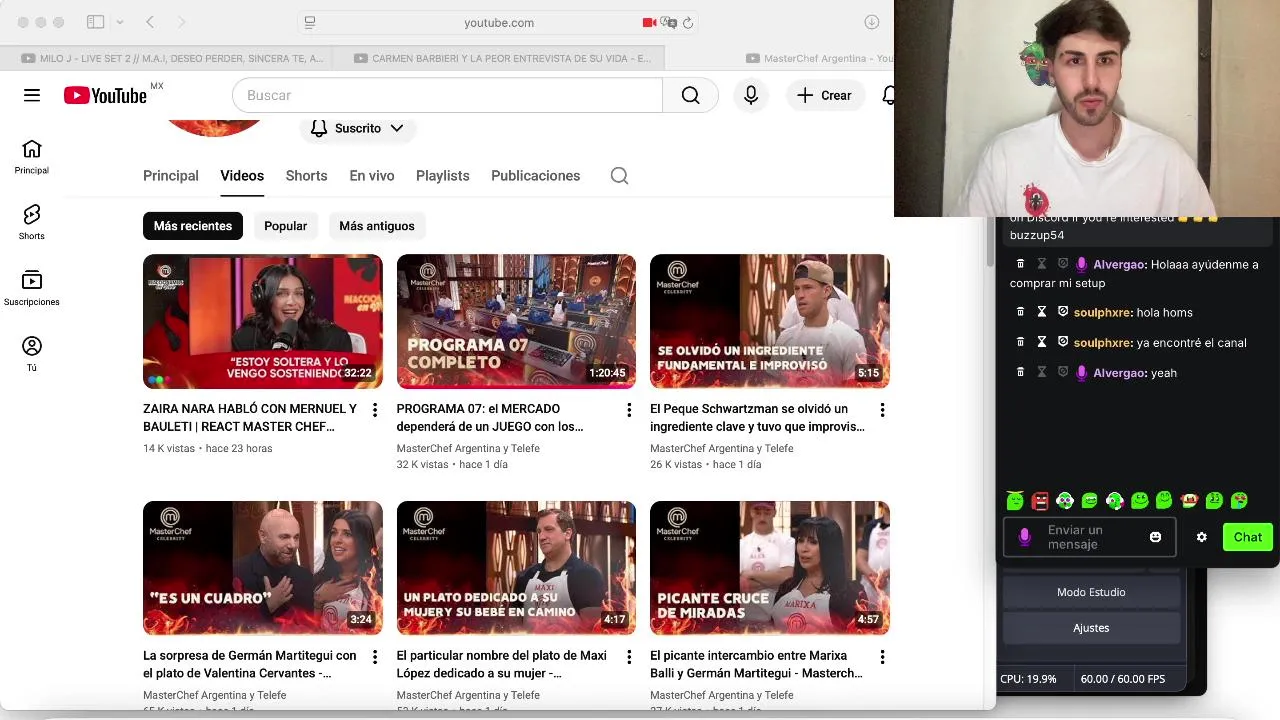1280x720 pixels.
Task: Search within channel using magnifier icon
Action: 619,176
